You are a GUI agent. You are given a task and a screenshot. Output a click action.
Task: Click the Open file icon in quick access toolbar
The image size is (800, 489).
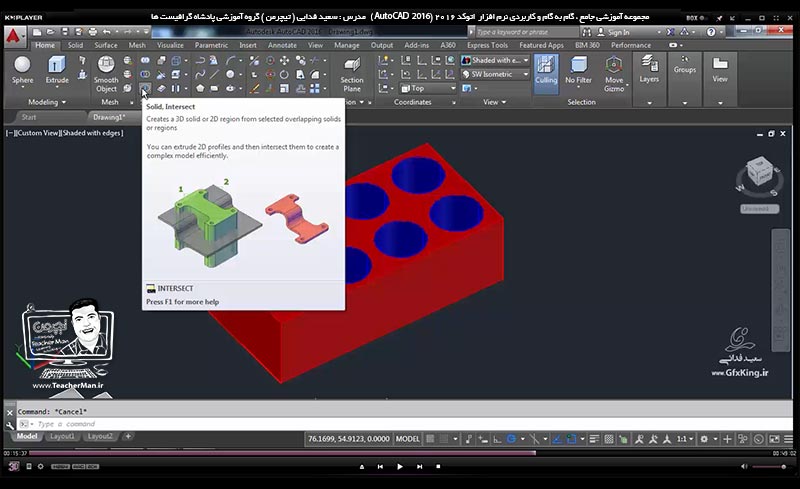(x=51, y=32)
